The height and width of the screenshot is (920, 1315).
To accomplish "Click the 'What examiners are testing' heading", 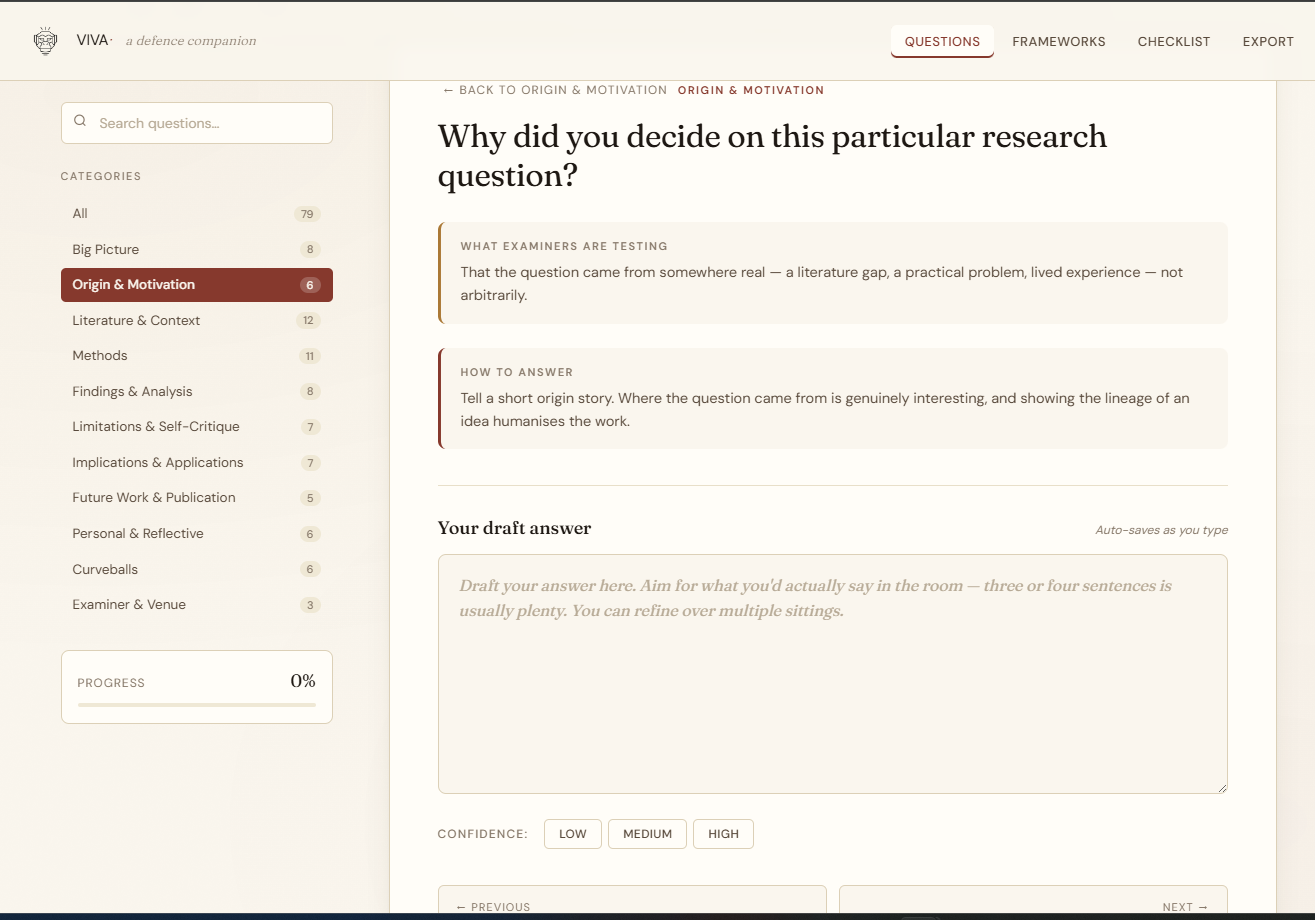I will pyautogui.click(x=564, y=246).
